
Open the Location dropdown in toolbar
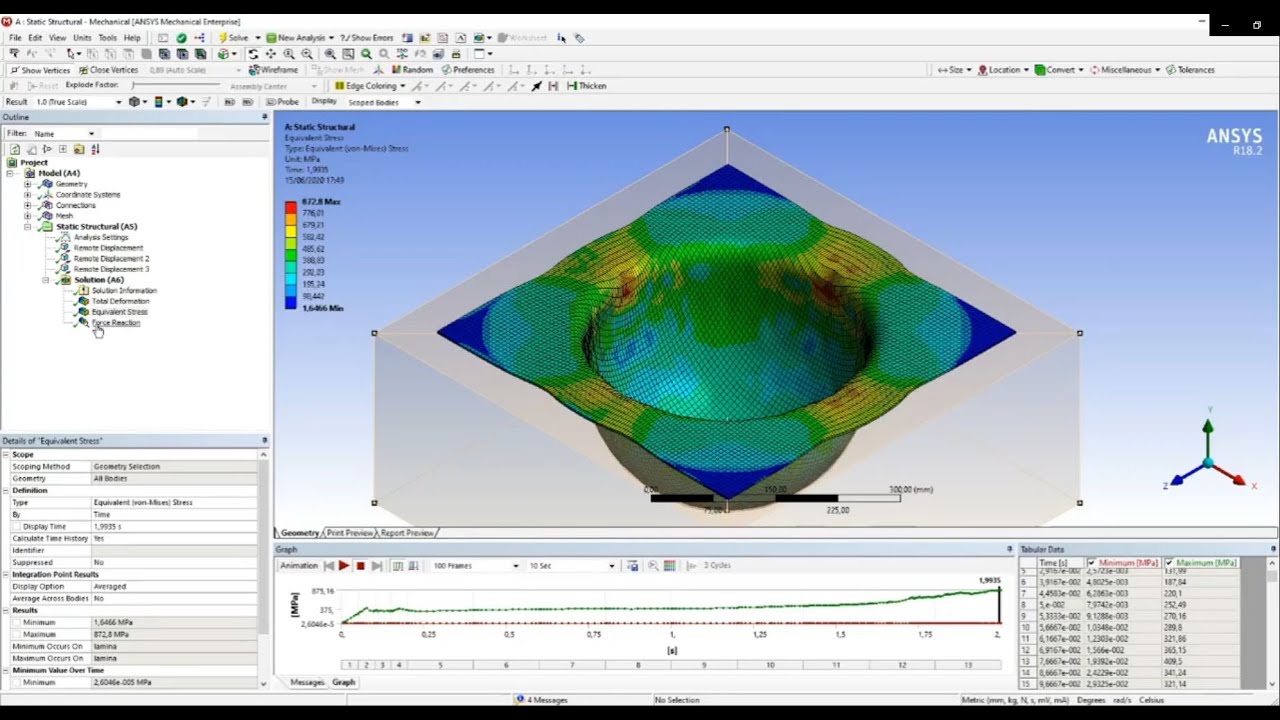(1003, 70)
